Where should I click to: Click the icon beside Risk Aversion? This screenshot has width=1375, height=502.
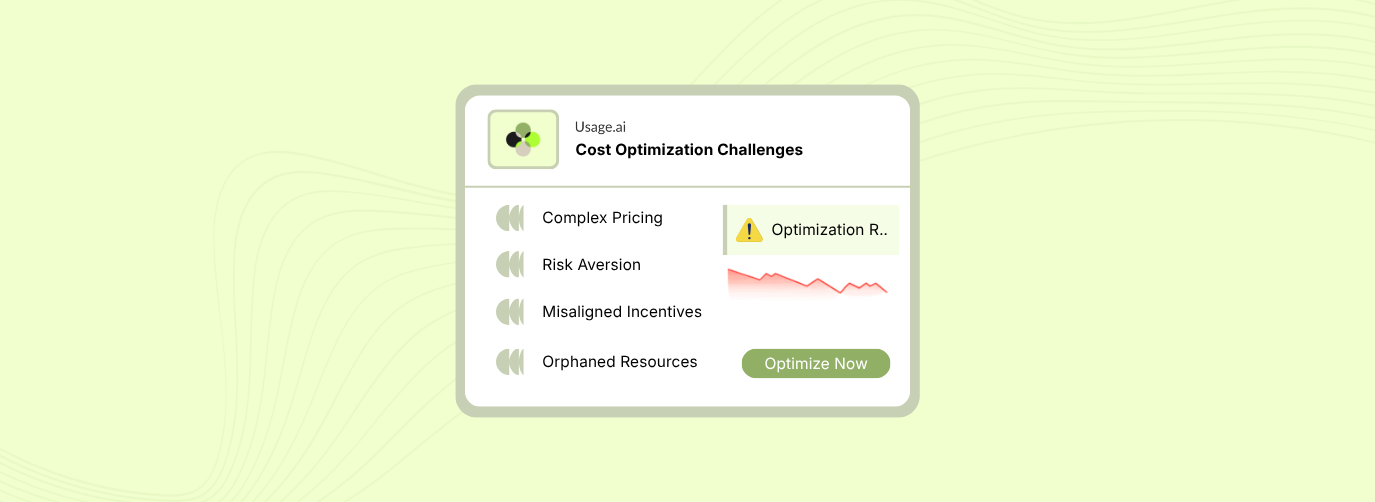pos(510,265)
